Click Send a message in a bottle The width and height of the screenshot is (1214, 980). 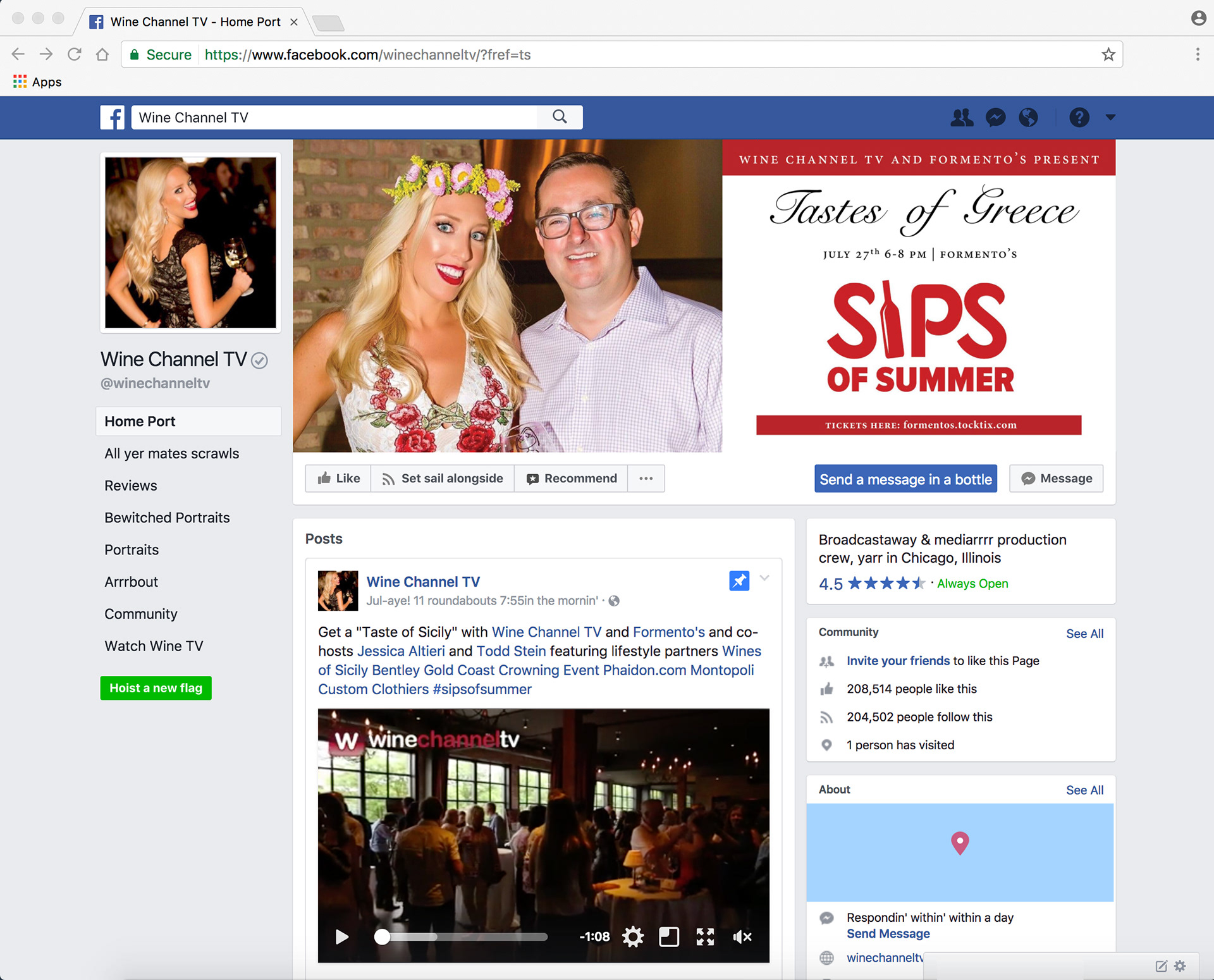coord(905,479)
